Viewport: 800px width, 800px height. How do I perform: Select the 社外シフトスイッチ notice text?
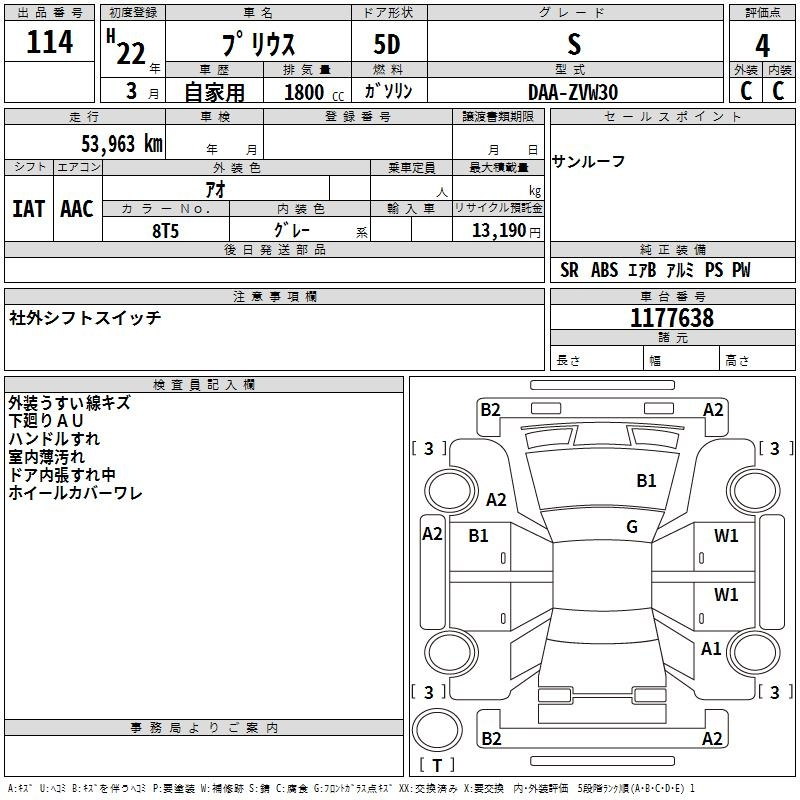(85, 318)
